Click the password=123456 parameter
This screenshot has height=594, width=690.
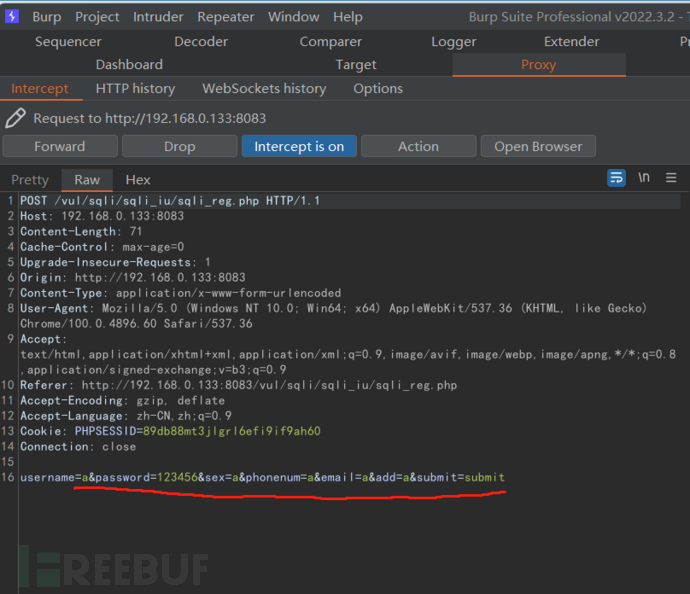(147, 477)
